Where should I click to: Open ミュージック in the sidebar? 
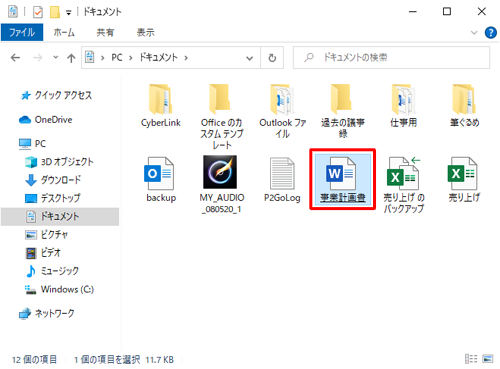pos(53,271)
